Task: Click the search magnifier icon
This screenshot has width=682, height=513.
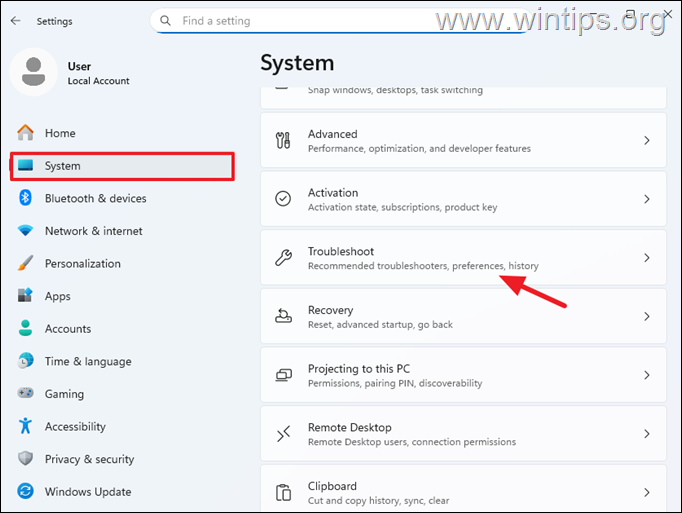Action: coord(165,20)
